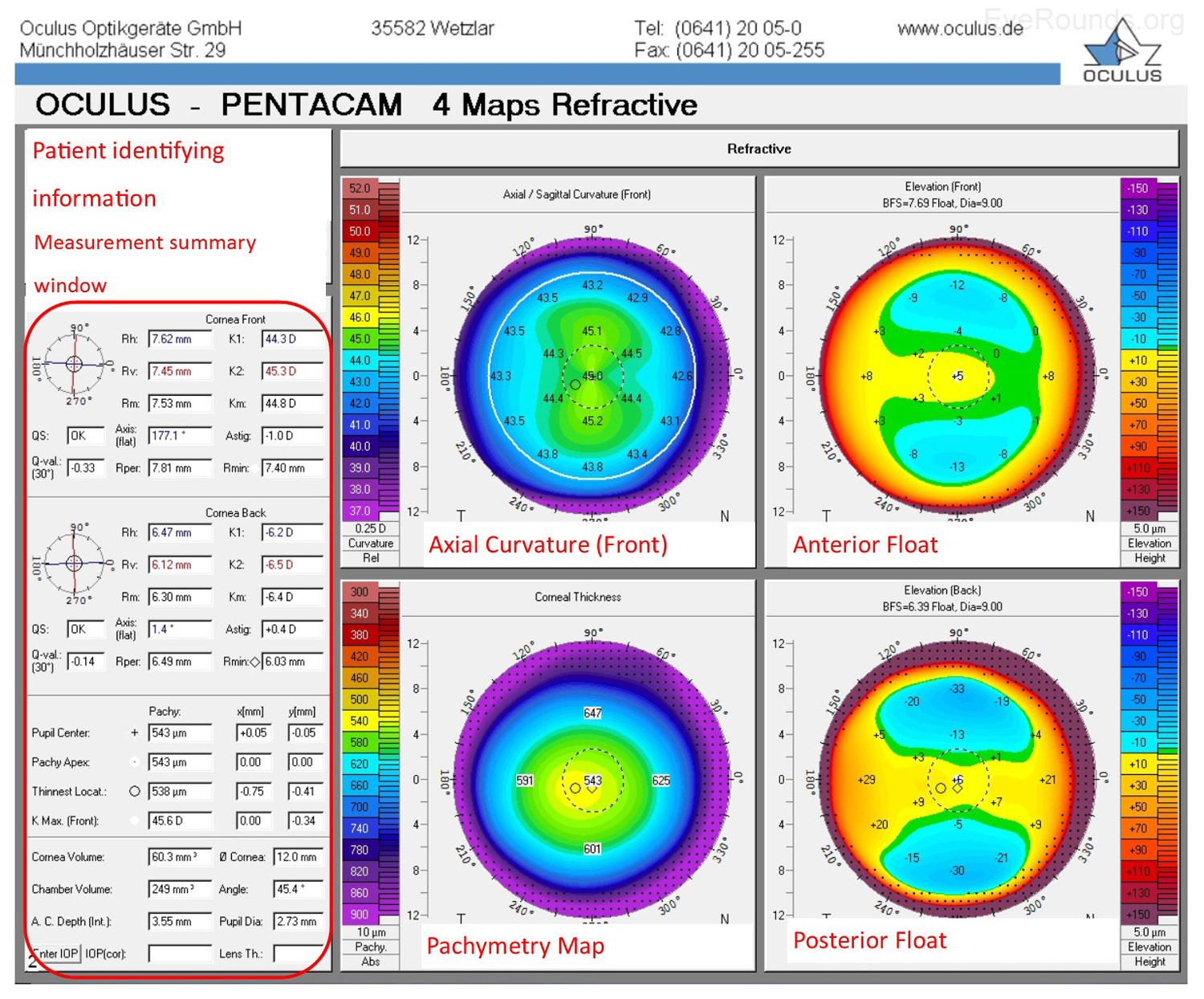The width and height of the screenshot is (1204, 999).
Task: Open the www.oculus.de website link
Action: pos(960,29)
